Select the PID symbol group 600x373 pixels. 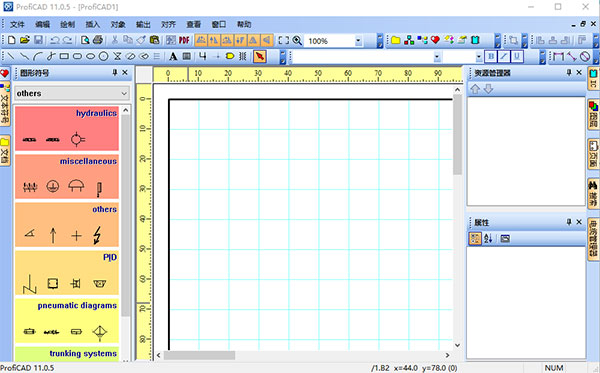tap(67, 273)
